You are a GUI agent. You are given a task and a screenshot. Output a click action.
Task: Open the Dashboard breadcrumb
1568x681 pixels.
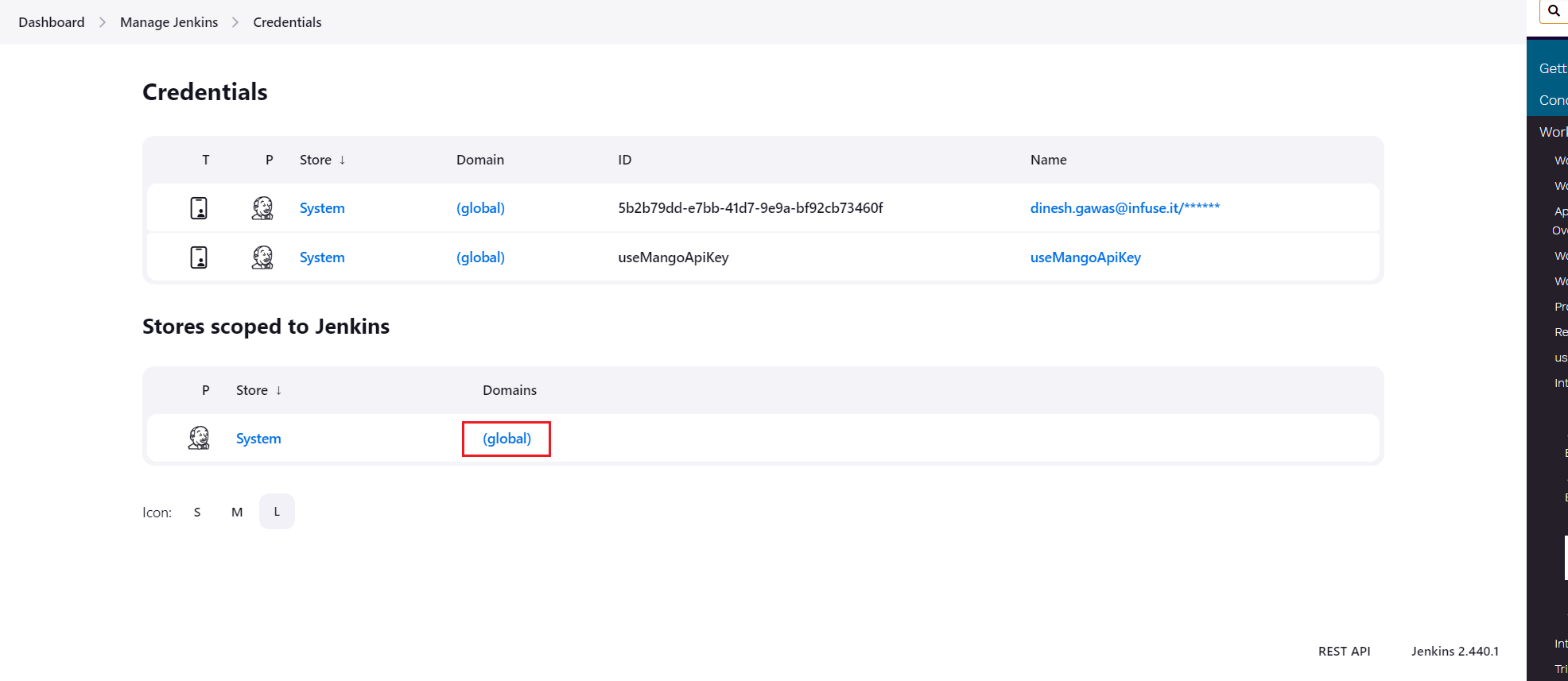click(x=52, y=22)
